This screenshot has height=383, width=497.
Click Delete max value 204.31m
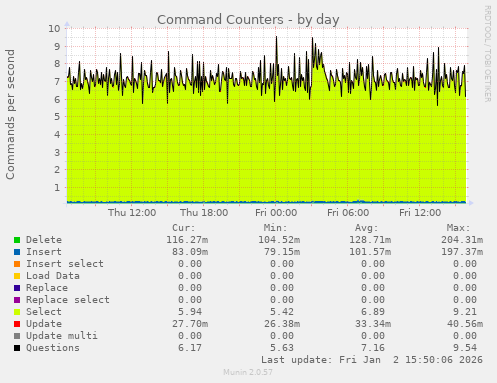(462, 240)
